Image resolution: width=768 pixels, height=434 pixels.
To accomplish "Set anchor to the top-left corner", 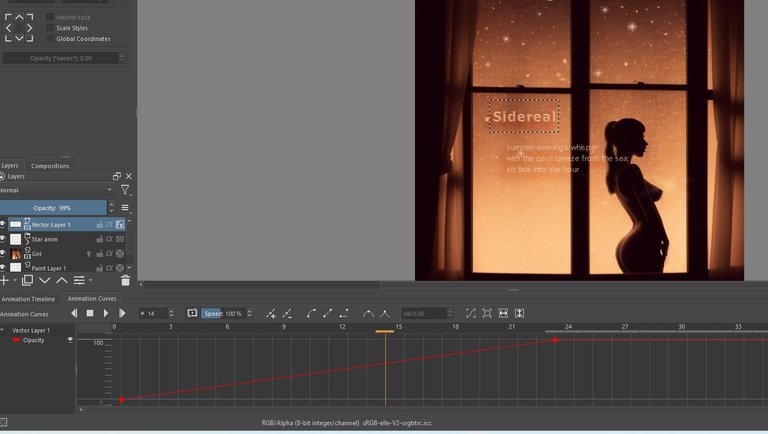I will click(x=8, y=17).
